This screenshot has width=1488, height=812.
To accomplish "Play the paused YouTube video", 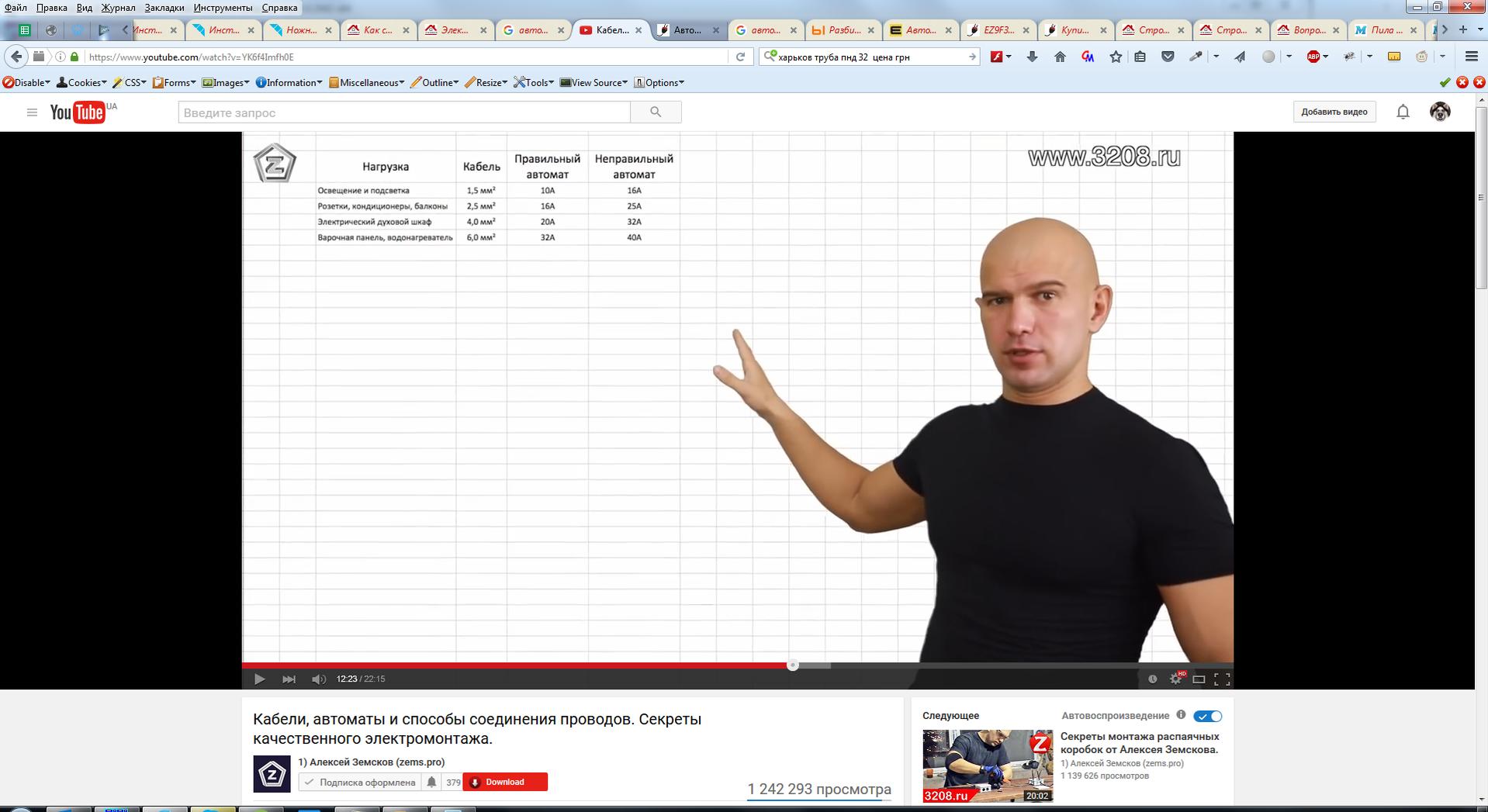I will click(259, 679).
